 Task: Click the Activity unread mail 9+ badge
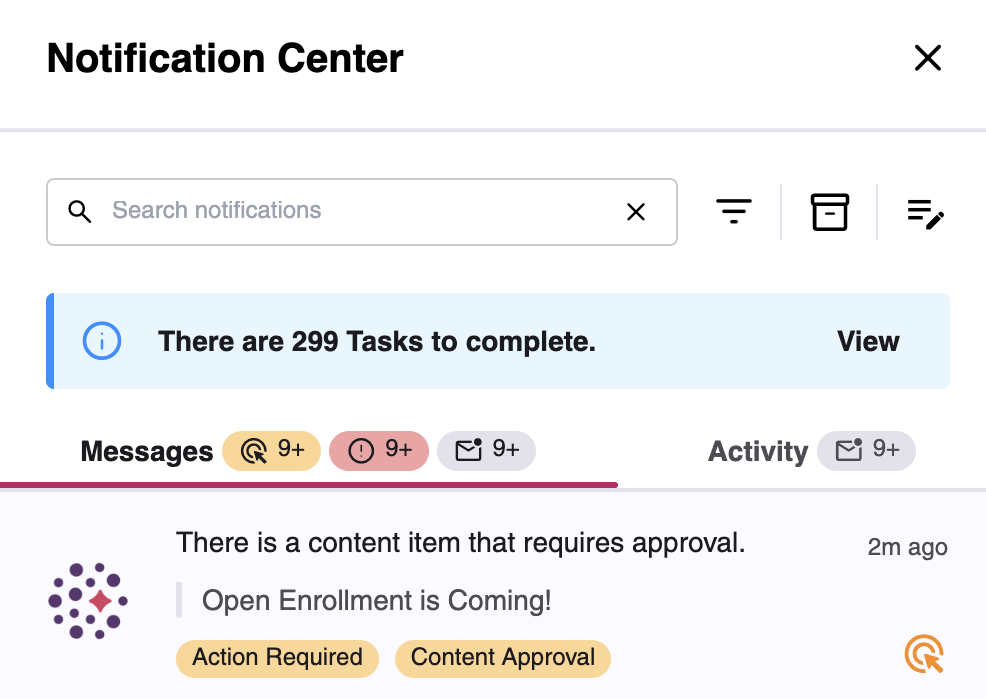[x=867, y=450]
